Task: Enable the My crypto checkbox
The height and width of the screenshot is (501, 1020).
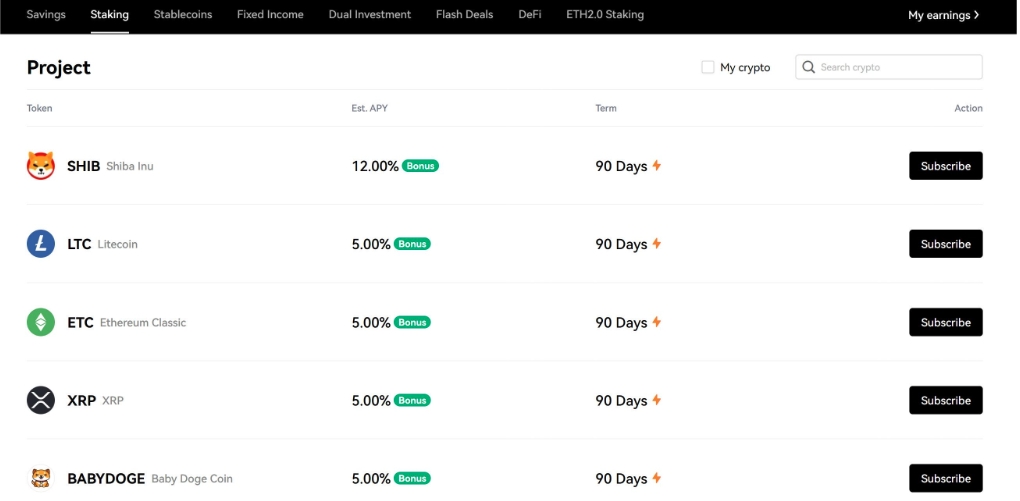Action: tap(708, 67)
